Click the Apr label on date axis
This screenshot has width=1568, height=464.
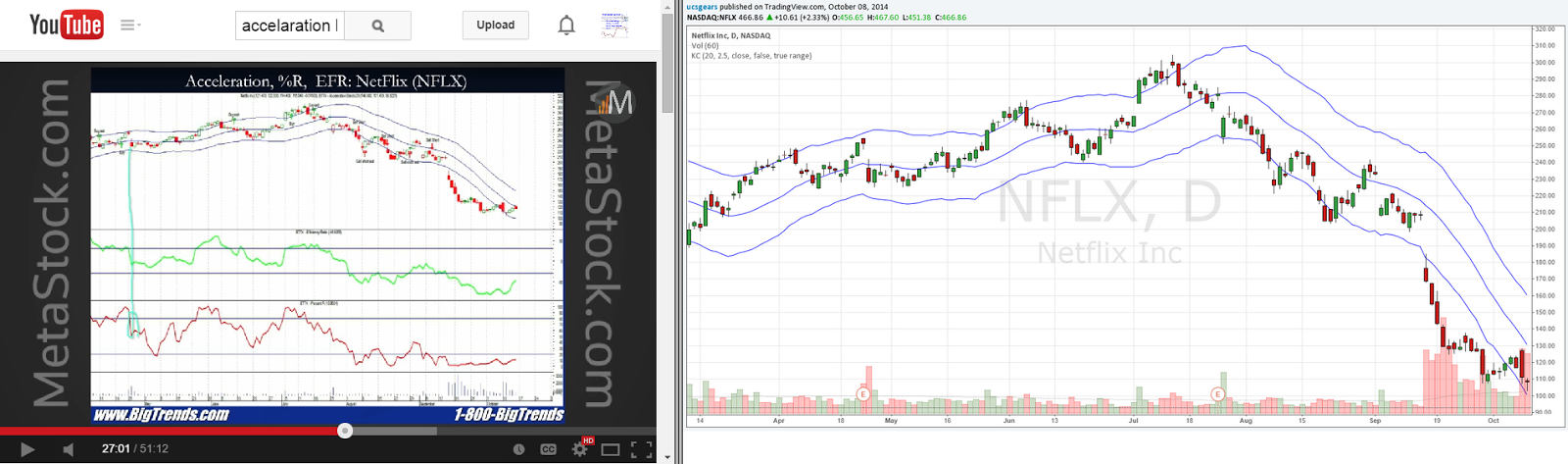coord(778,420)
